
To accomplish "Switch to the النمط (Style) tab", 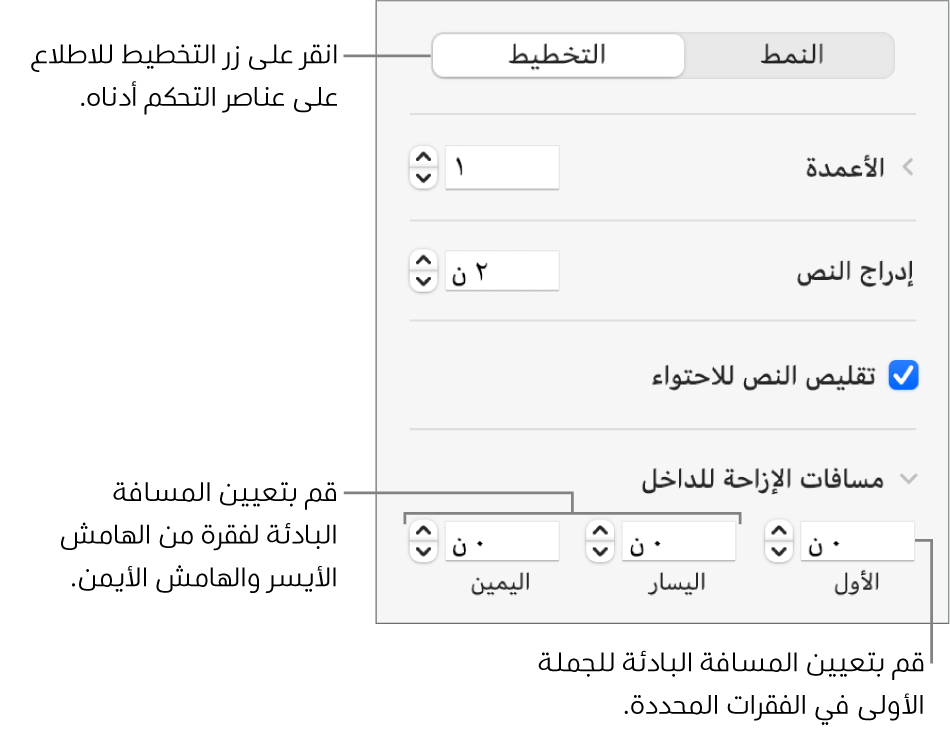I will point(788,55).
